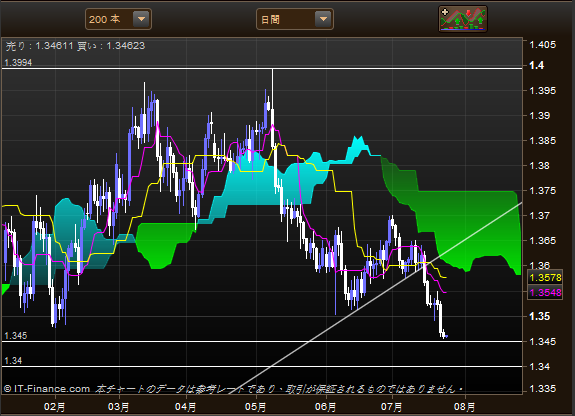Click the latest candlestick near 1.346
The height and width of the screenshot is (416, 575).
pyautogui.click(x=444, y=335)
